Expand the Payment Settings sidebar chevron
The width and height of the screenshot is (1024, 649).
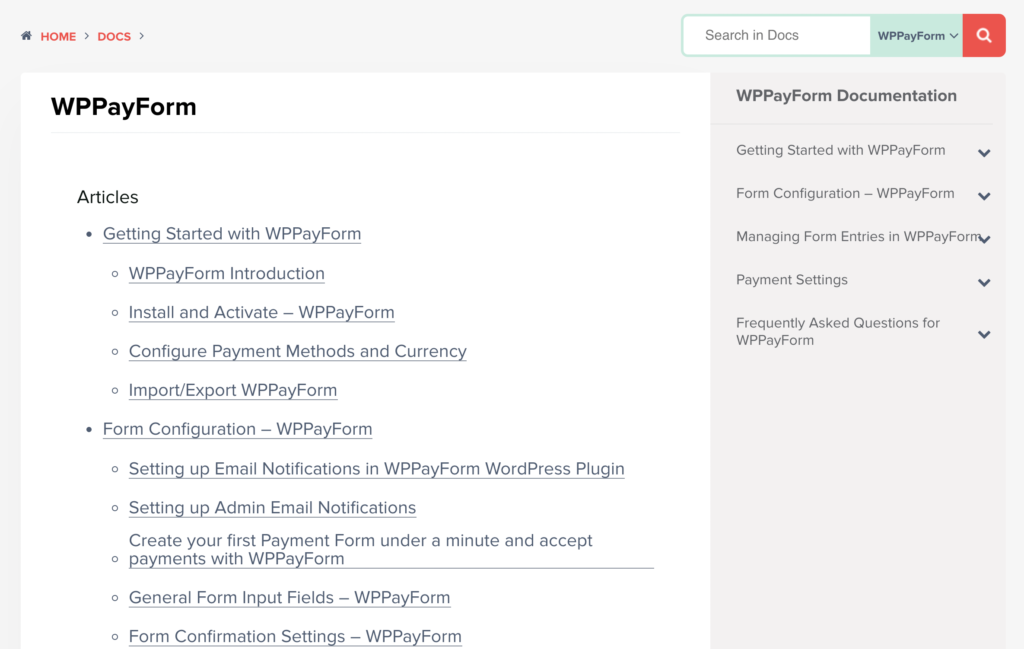(x=984, y=282)
